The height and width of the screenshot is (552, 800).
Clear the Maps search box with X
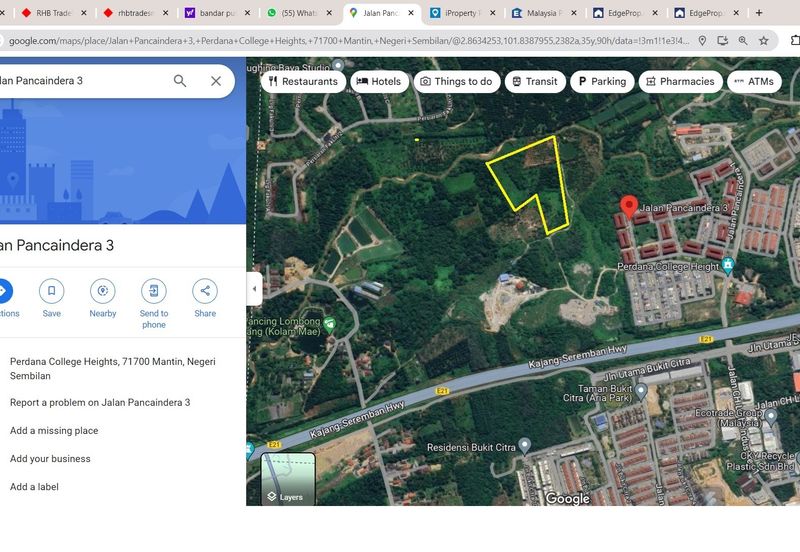click(216, 81)
